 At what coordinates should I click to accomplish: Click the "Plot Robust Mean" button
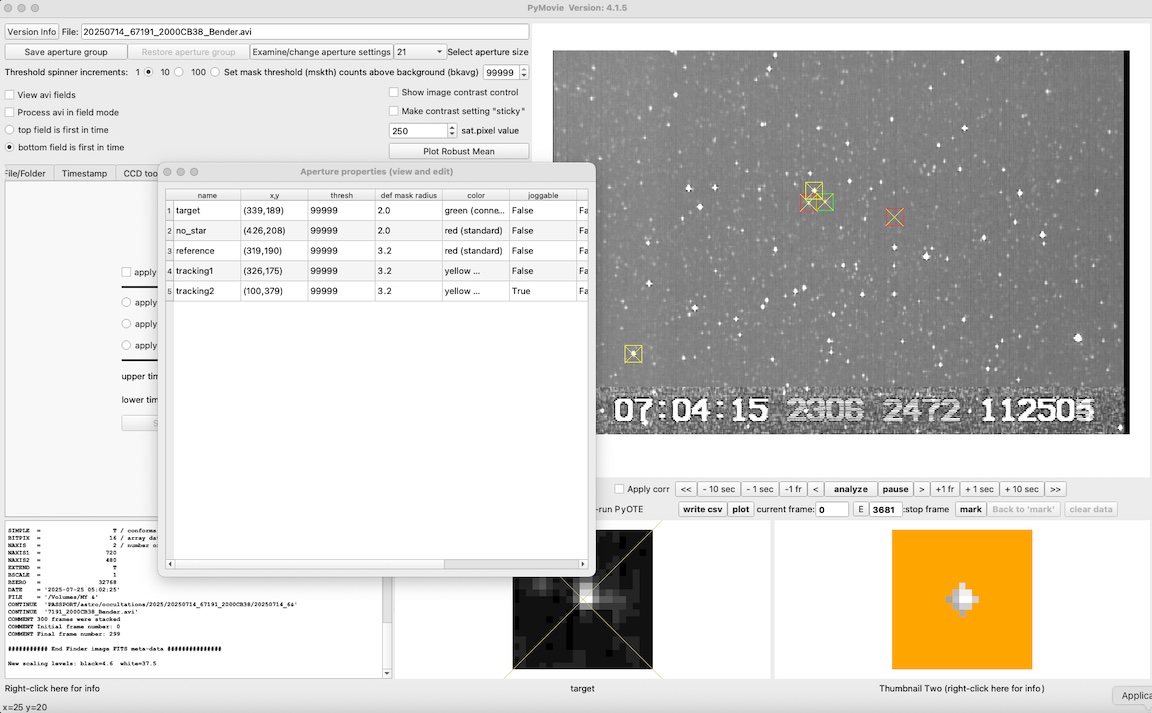coord(458,151)
